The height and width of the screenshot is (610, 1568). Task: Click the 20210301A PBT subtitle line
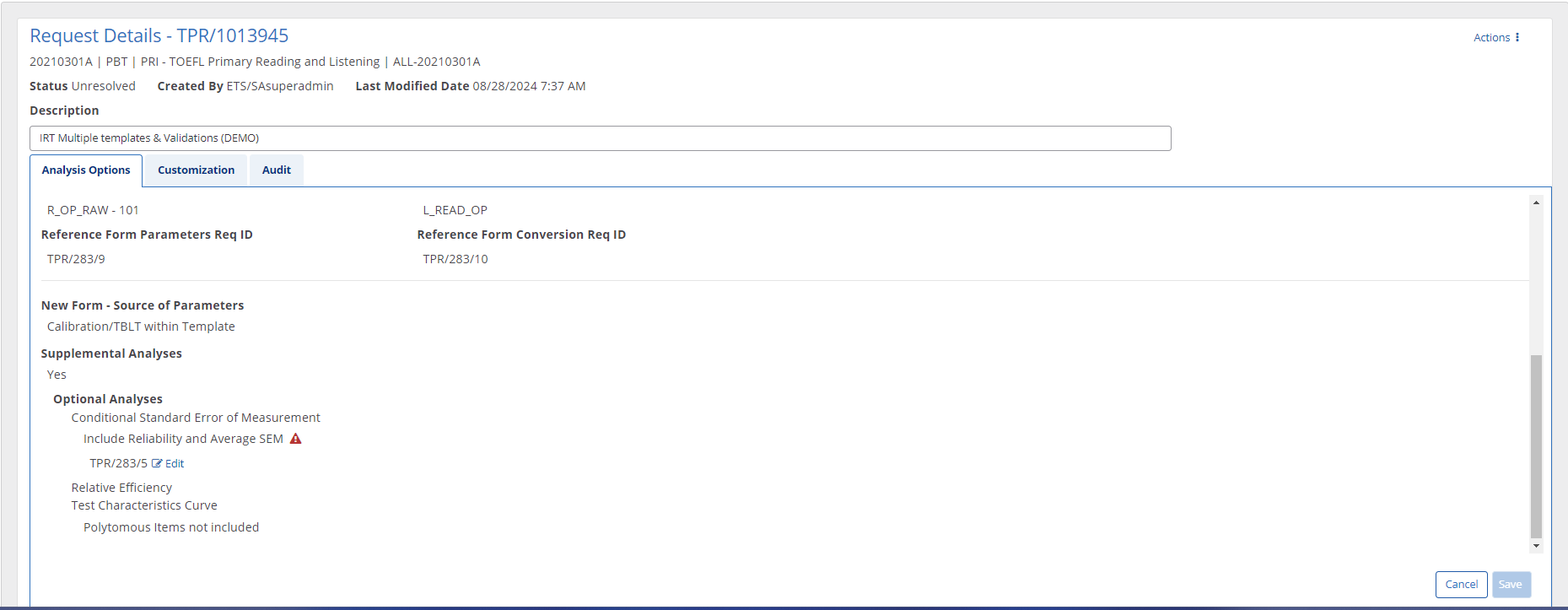255,62
